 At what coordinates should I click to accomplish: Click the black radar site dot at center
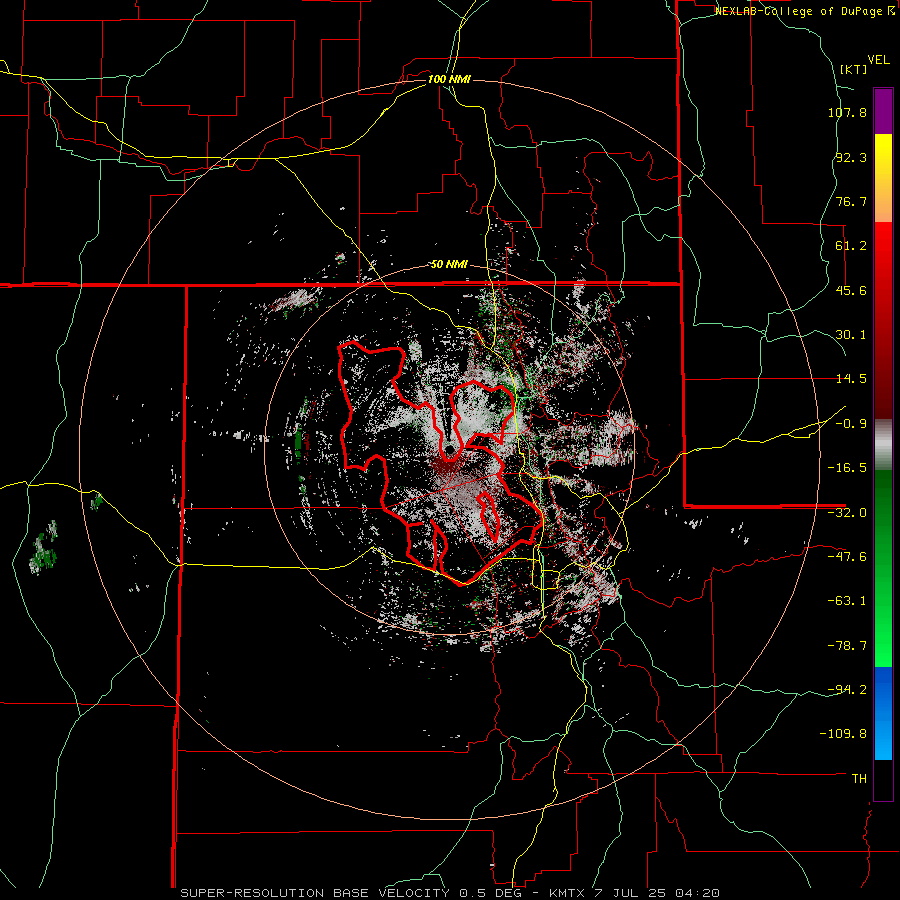(449, 449)
